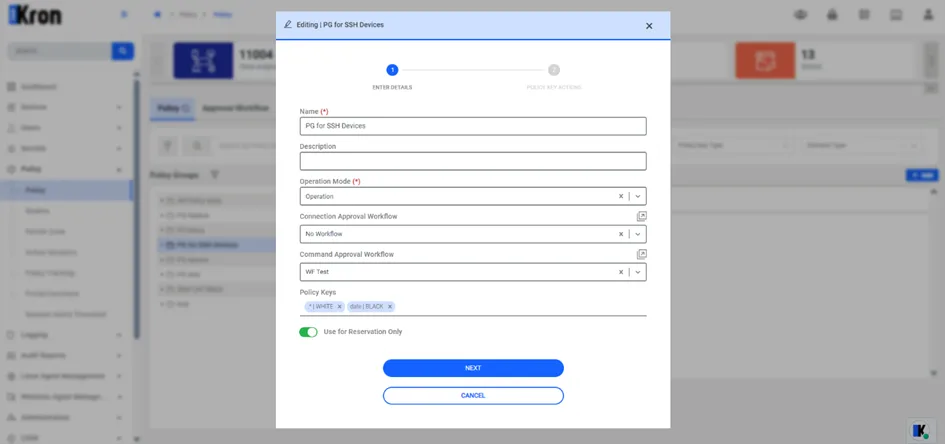Clear the WF Test selection
Viewport: 945px width, 444px height.
click(x=621, y=272)
